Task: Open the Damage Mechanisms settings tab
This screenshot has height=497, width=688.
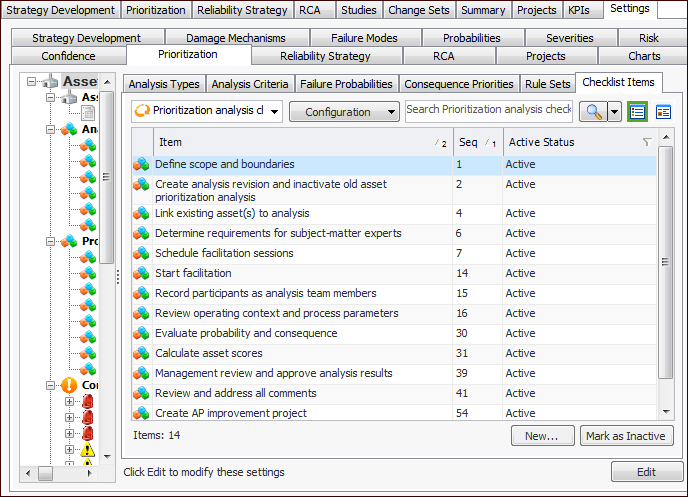Action: click(236, 38)
